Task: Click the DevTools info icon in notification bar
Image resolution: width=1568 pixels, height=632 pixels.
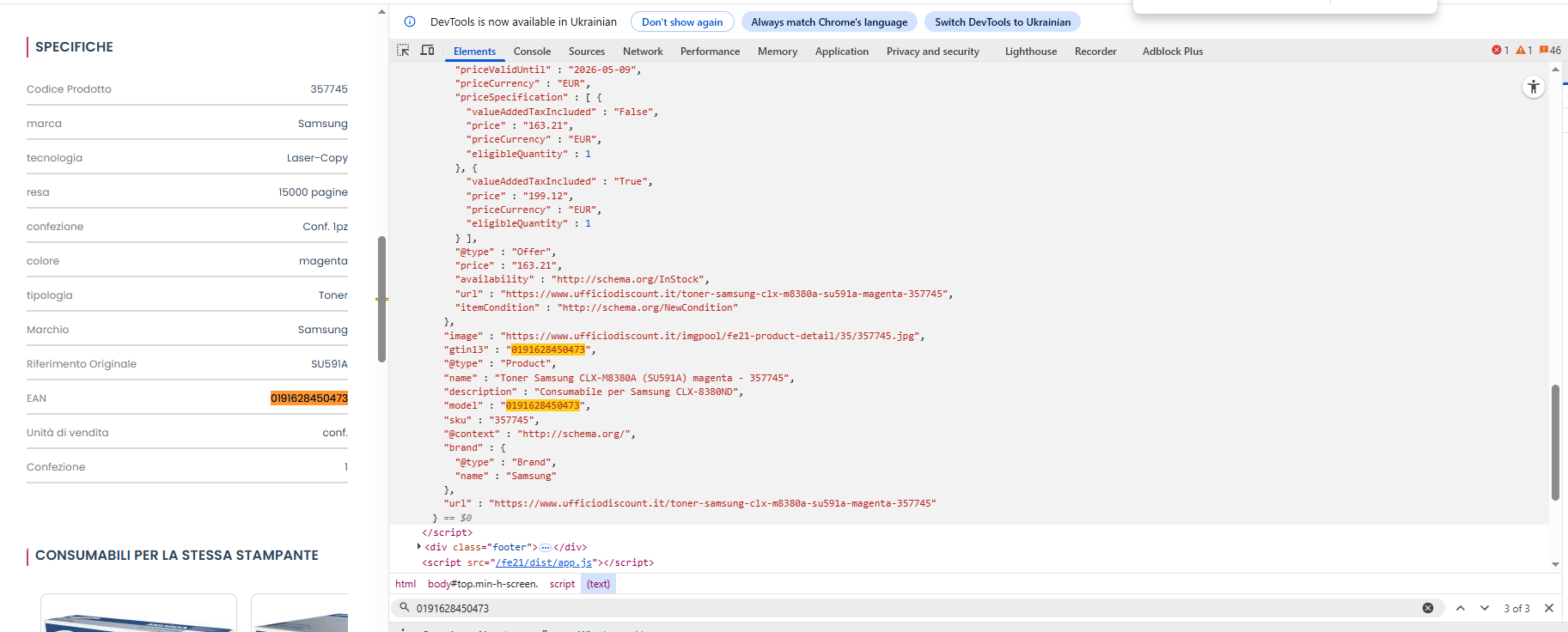Action: click(410, 21)
